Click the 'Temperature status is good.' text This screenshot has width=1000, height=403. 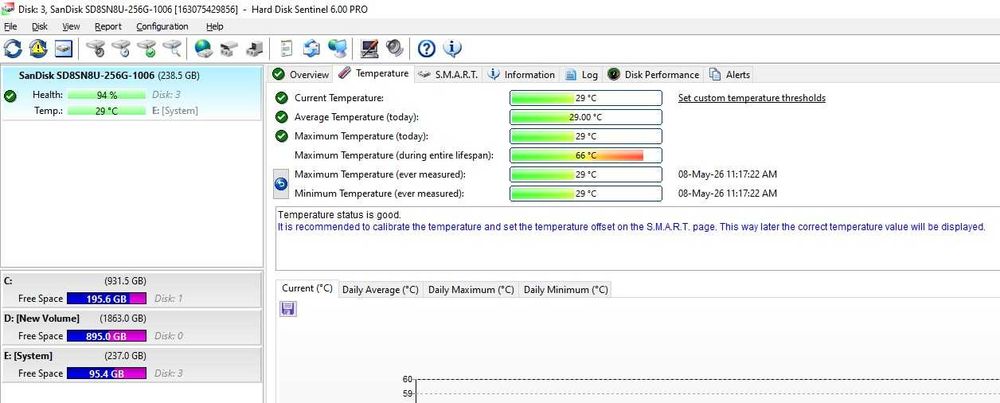[340, 215]
